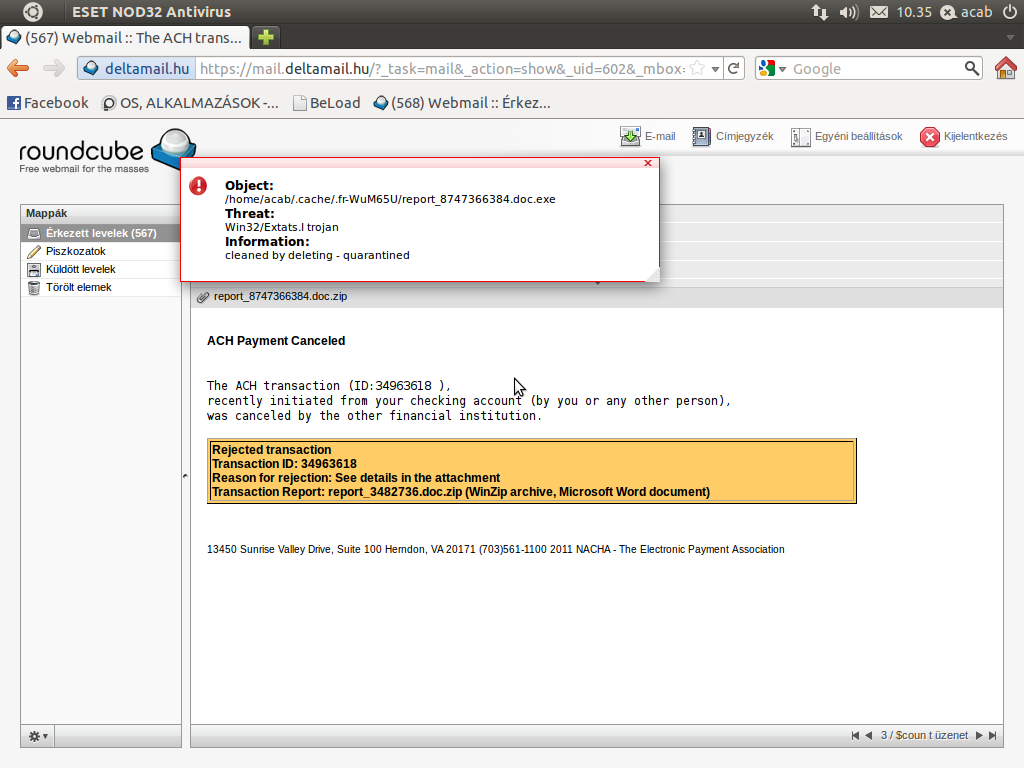This screenshot has width=1024, height=768.
Task: Reload the page with the refresh icon
Action: 733,68
